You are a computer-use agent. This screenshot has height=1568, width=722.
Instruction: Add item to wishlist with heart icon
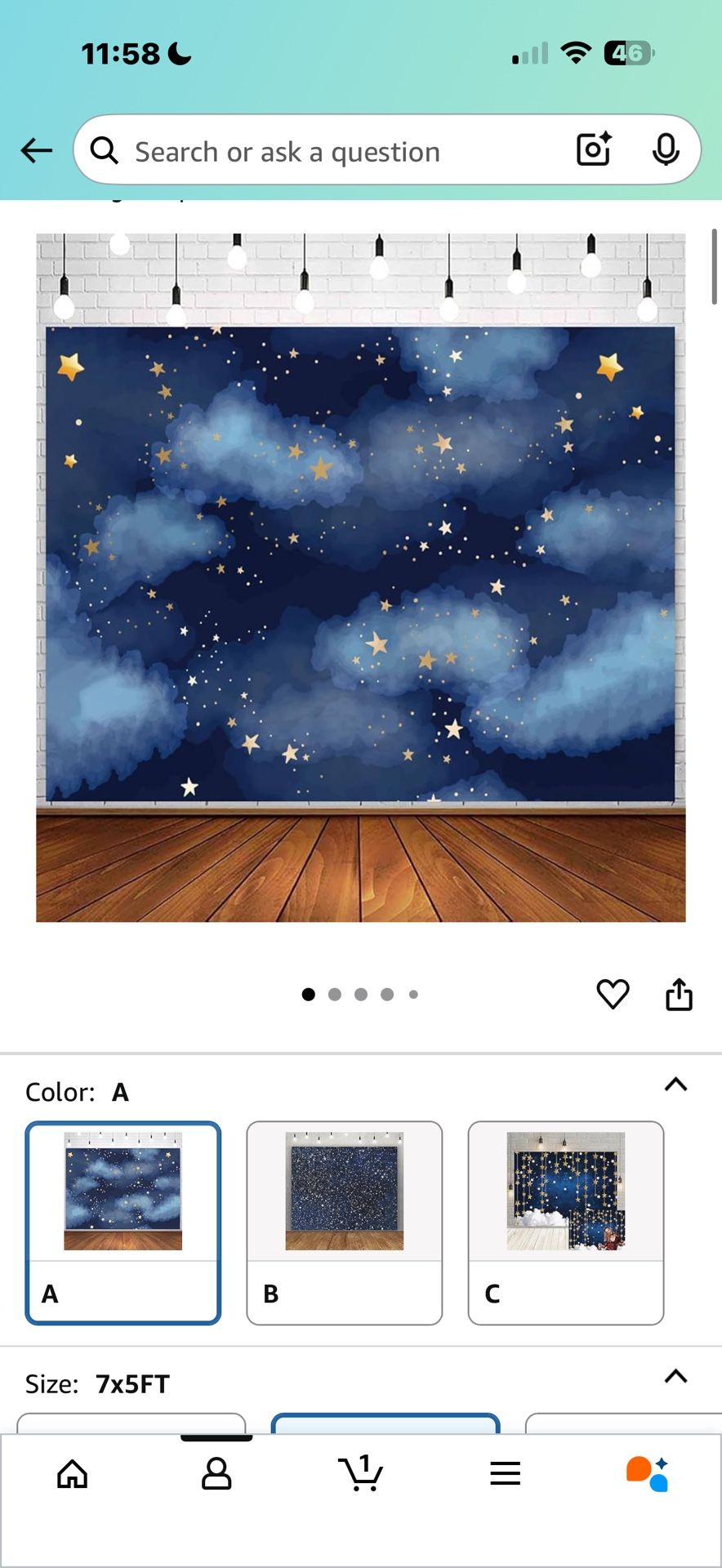click(613, 994)
